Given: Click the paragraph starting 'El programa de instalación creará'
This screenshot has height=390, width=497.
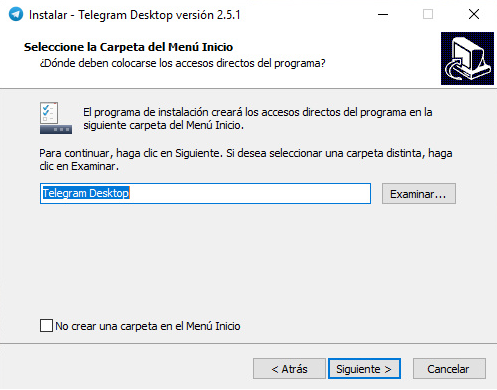Looking at the screenshot, I should (x=258, y=119).
